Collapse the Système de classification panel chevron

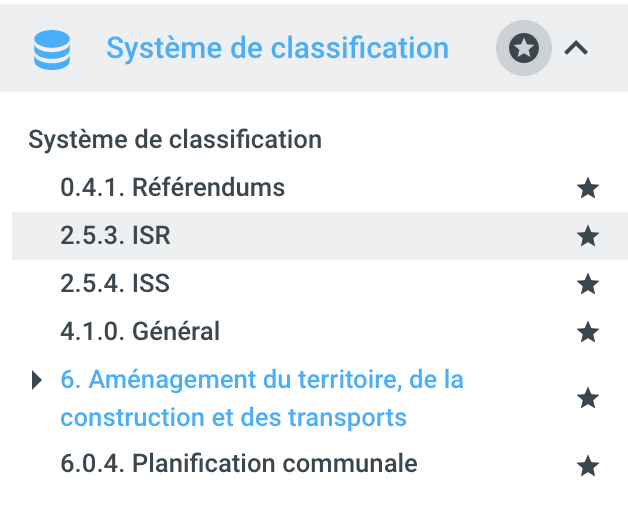pos(576,48)
